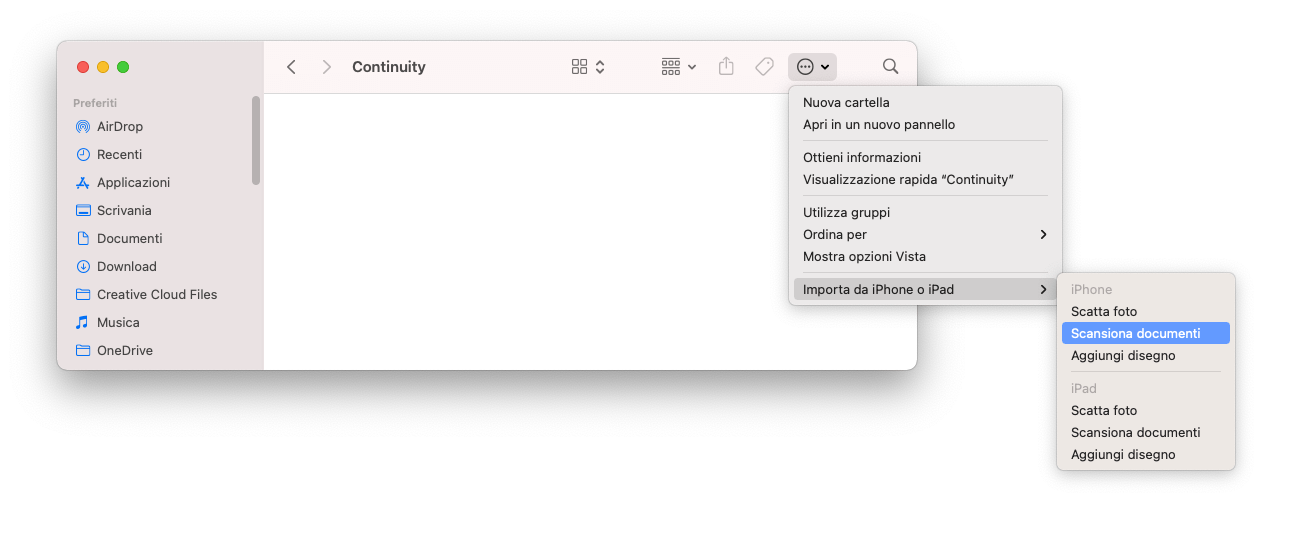Click the Documenti label in sidebar
This screenshot has width=1300, height=545.
[x=129, y=239]
